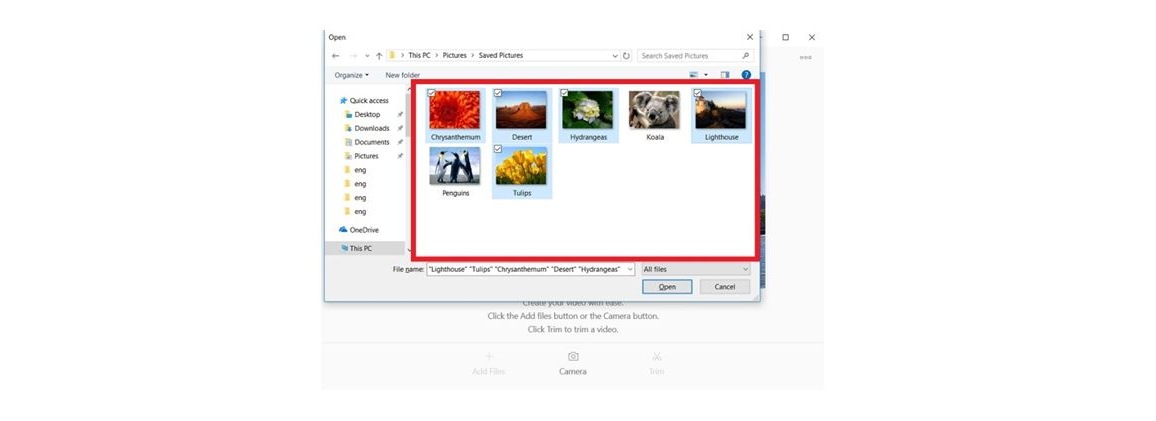The width and height of the screenshot is (1156, 421).
Task: Click This PC in the address breadcrumb
Action: pos(419,56)
